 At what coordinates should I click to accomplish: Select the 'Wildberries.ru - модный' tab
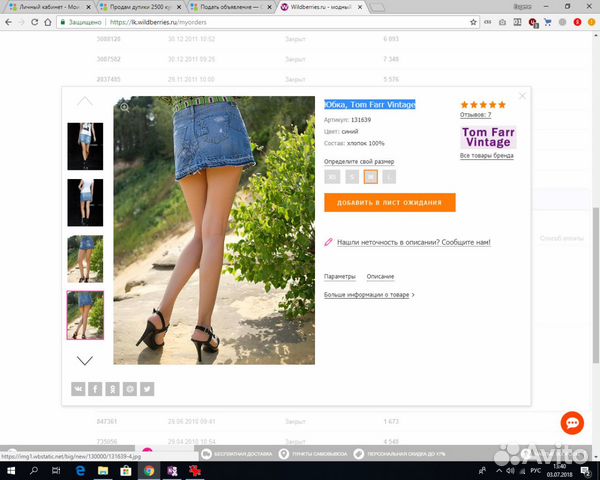click(321, 7)
